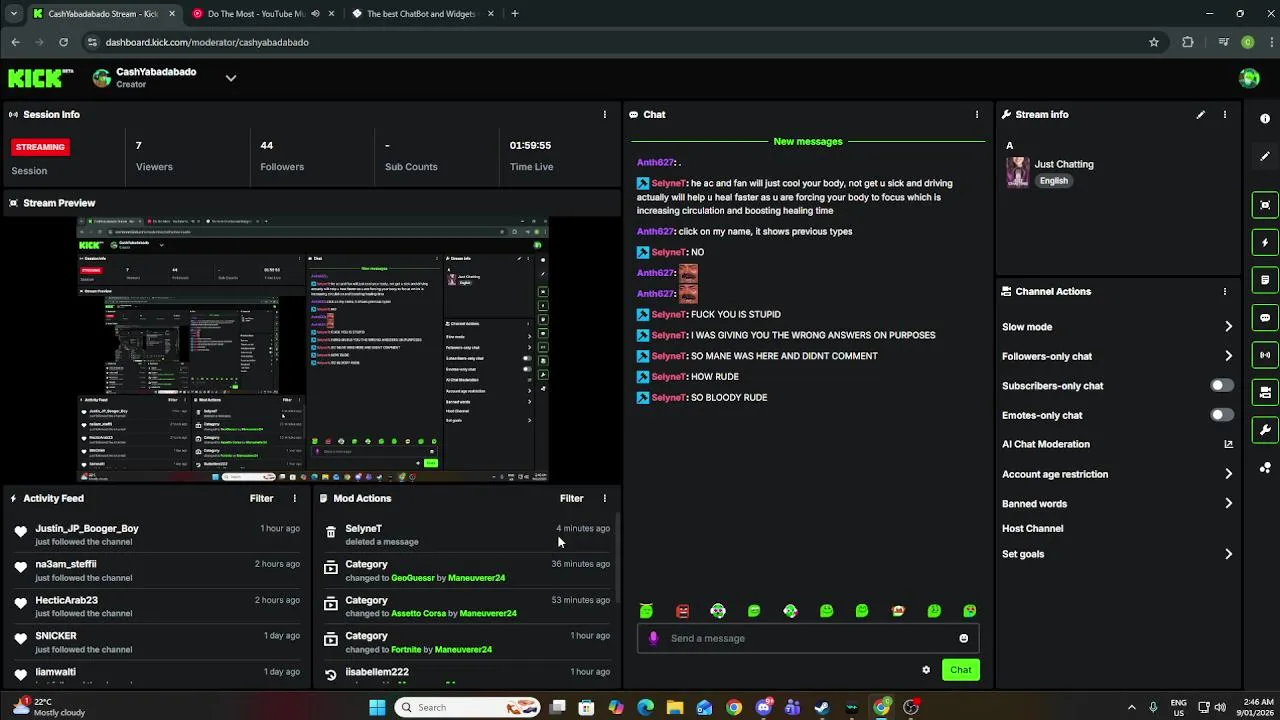Click Just Chatting category thumbnail
Viewport: 1280px width, 720px height.
[1018, 172]
